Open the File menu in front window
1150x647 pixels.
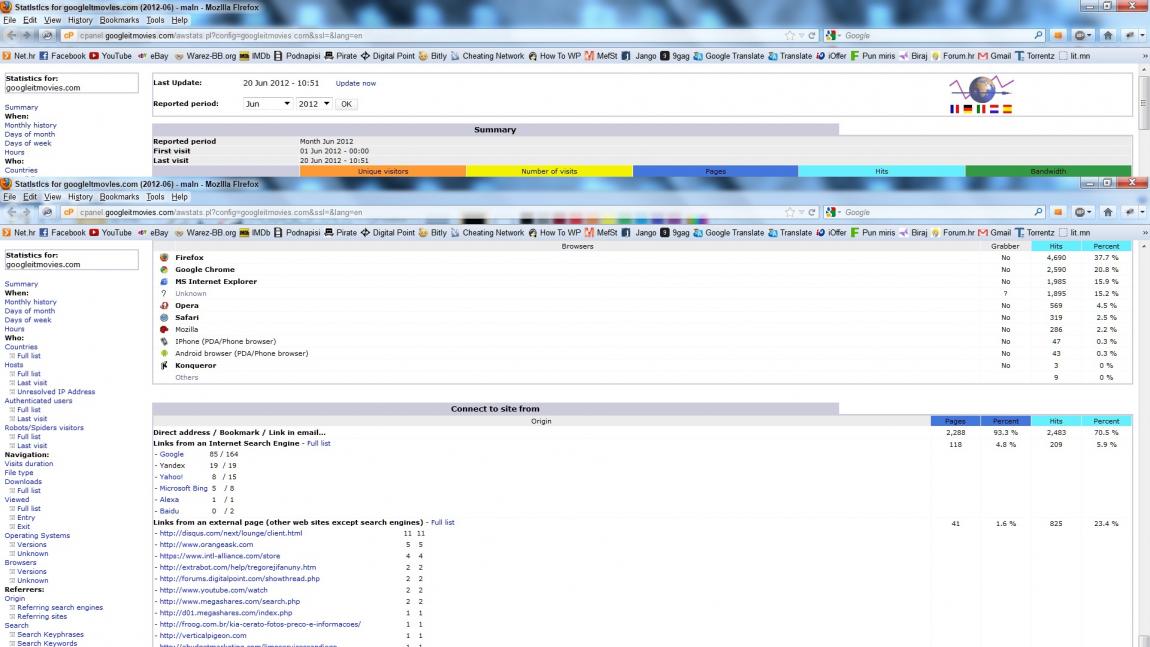[x=10, y=197]
